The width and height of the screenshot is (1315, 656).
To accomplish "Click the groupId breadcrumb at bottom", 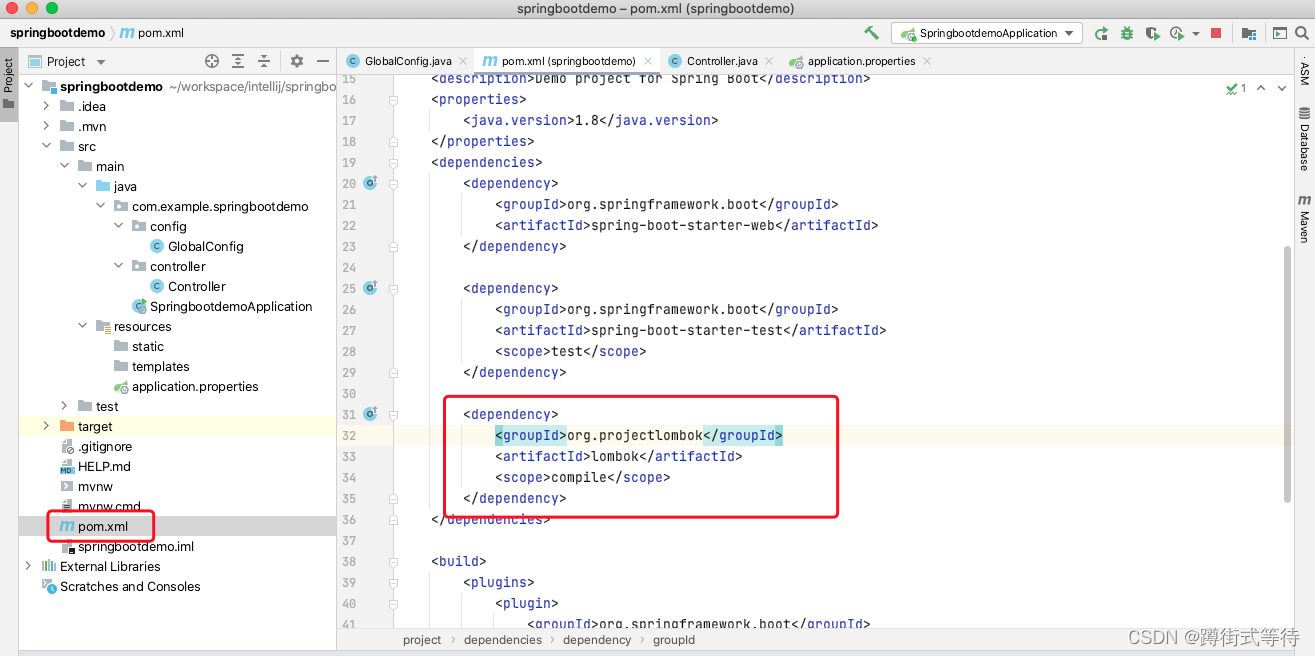I will (674, 640).
